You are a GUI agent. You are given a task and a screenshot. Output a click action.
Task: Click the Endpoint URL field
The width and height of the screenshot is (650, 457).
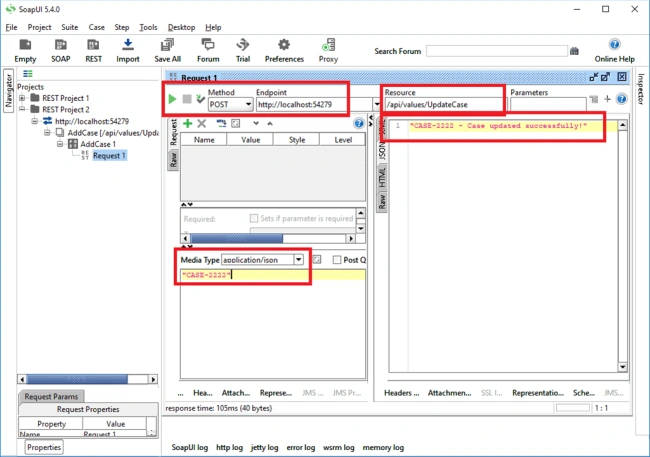pos(314,105)
